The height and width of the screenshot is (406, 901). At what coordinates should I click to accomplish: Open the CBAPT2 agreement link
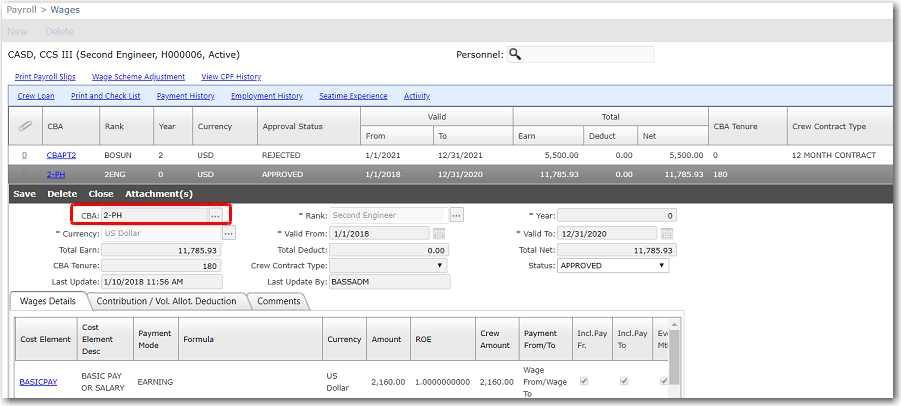[61, 155]
